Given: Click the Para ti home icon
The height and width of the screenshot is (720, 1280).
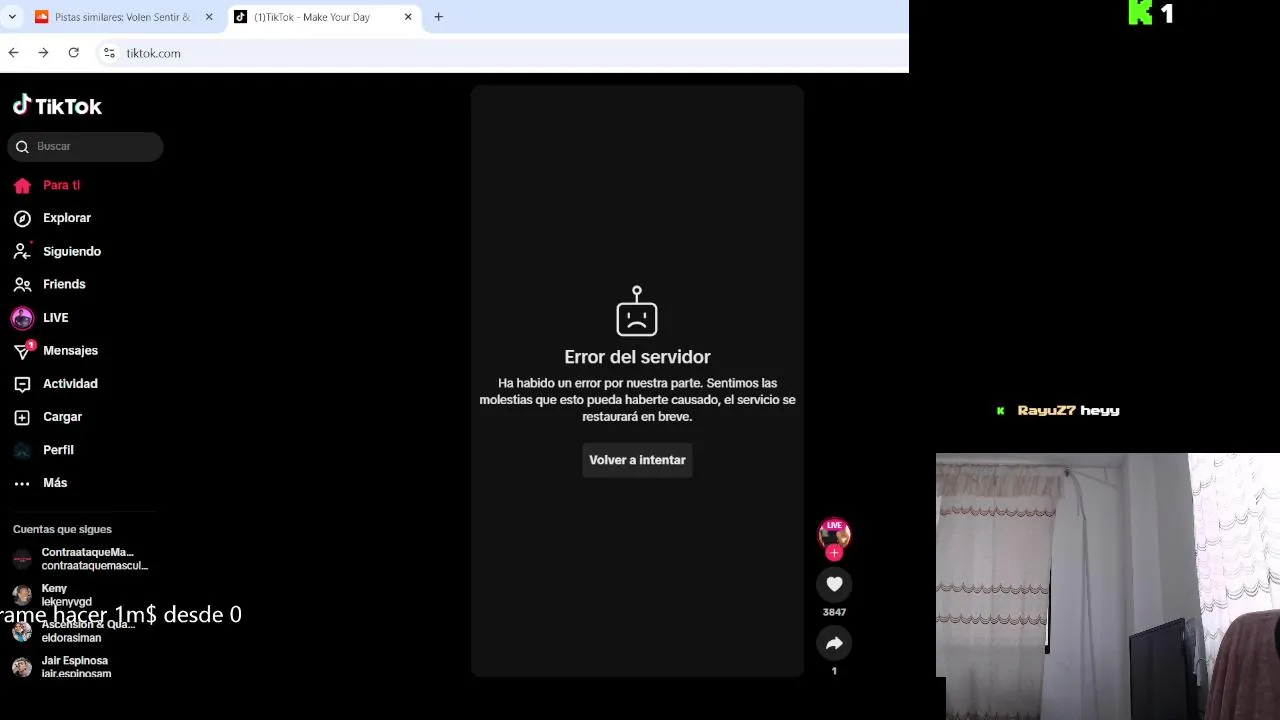Looking at the screenshot, I should 22,186.
